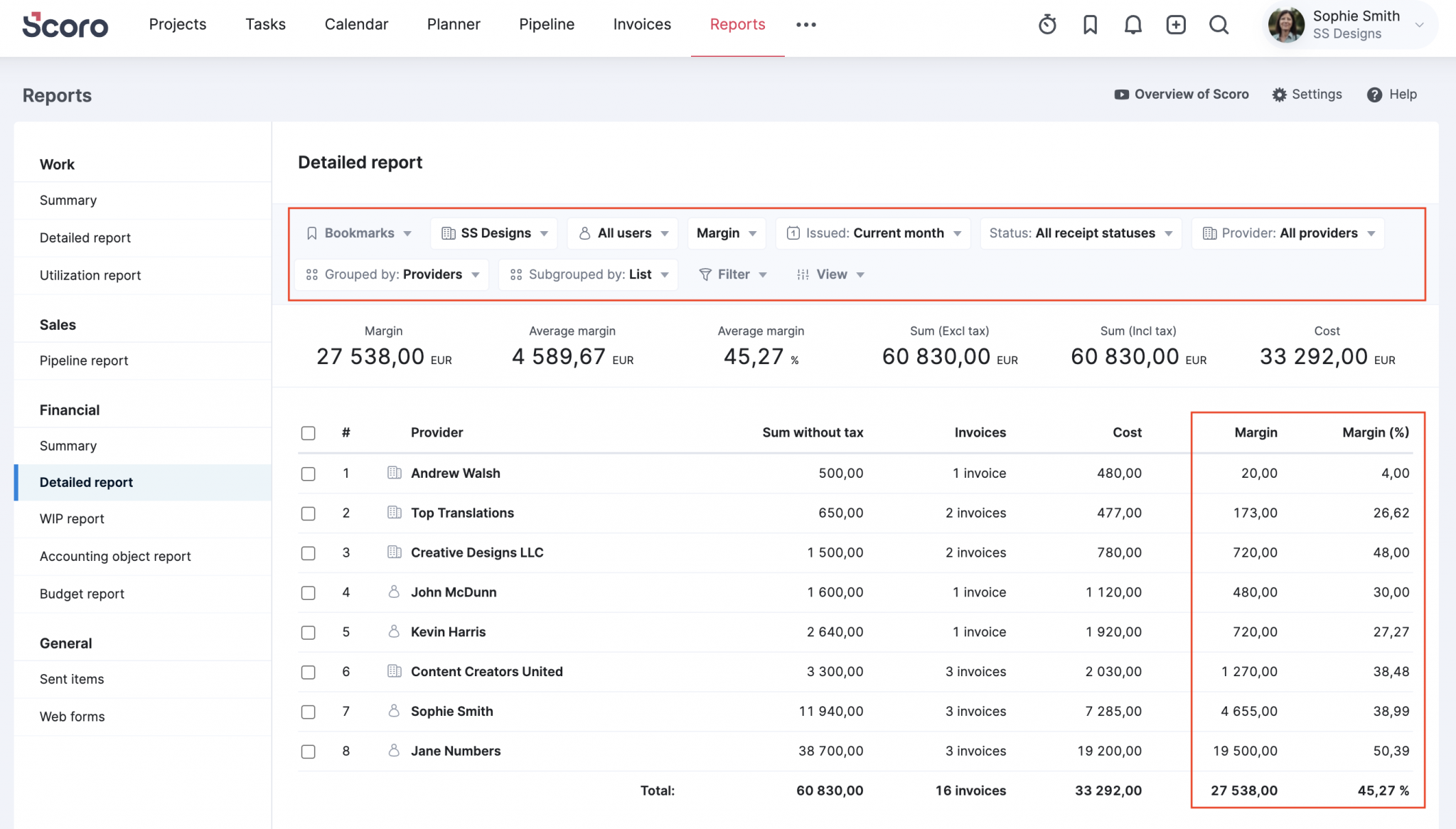Open the Filter options

pos(733,274)
